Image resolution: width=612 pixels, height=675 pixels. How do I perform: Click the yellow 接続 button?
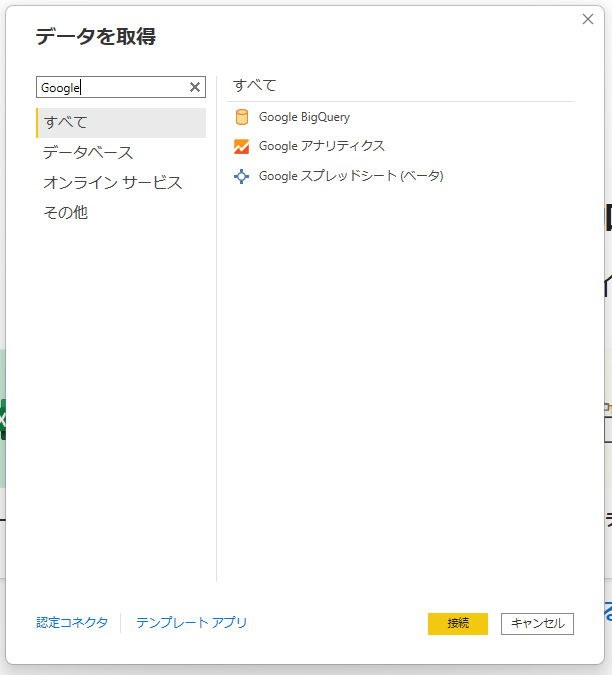click(458, 624)
